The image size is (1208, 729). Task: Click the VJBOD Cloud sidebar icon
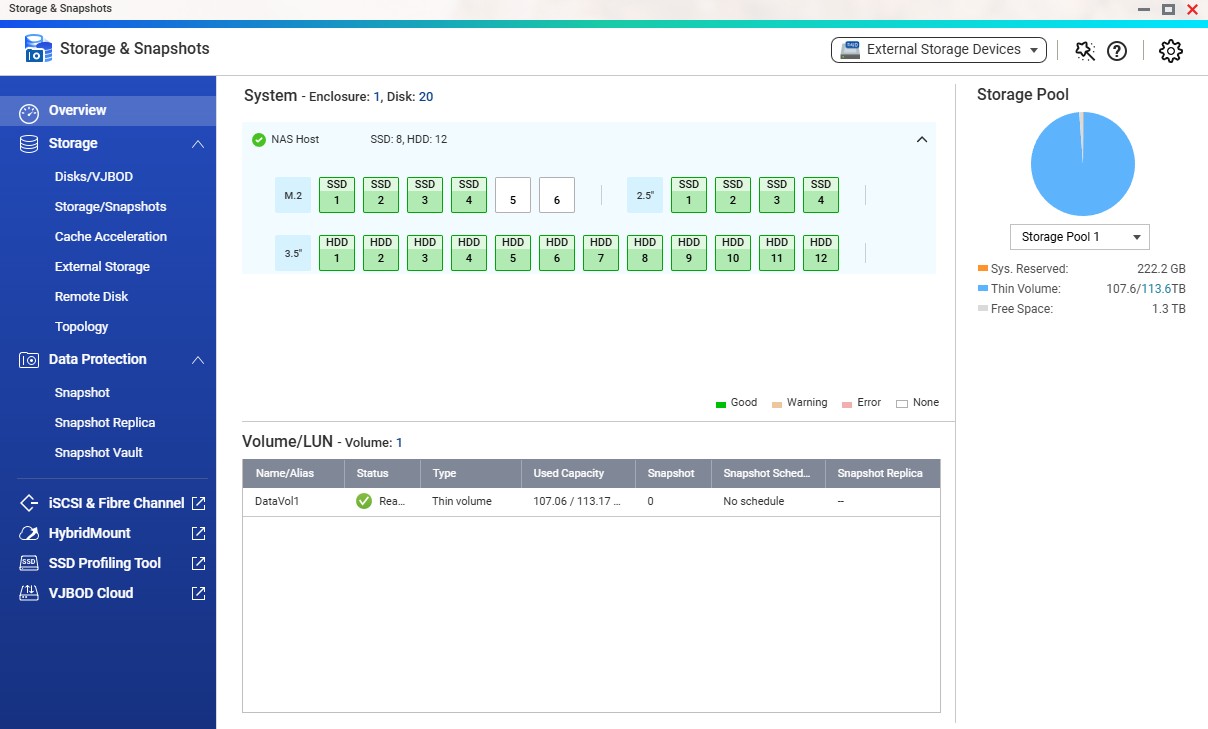pyautogui.click(x=29, y=593)
